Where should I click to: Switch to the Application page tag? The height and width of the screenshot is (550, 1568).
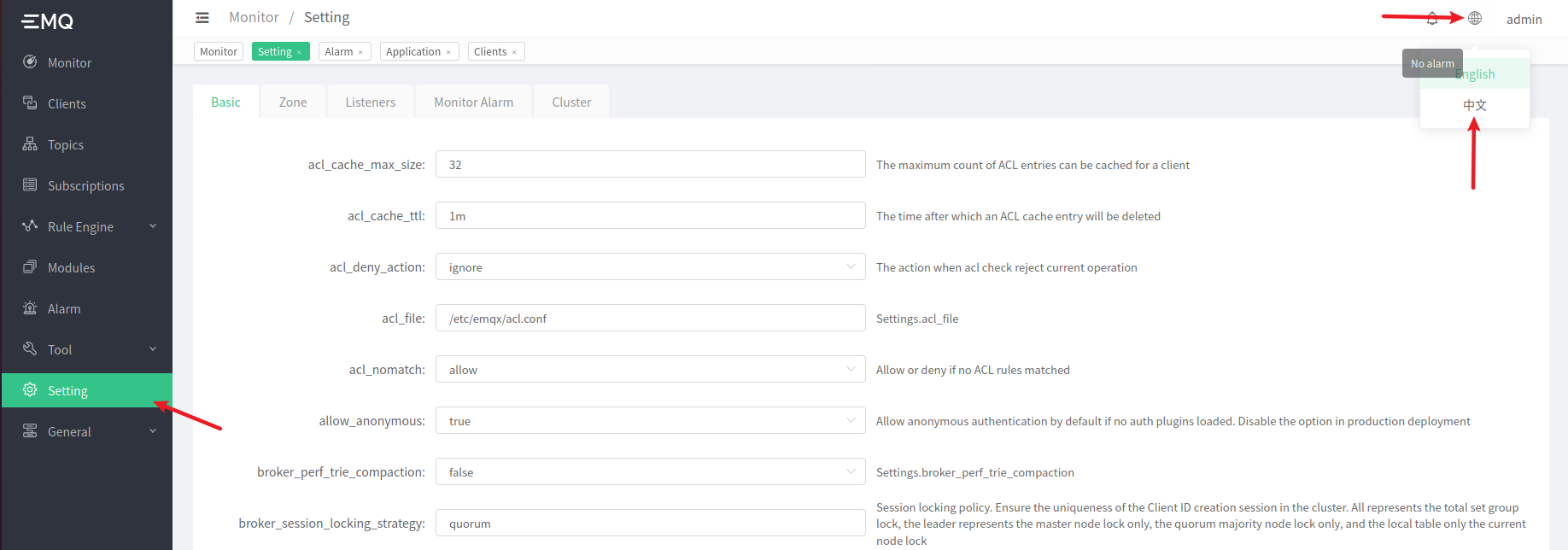pos(419,52)
